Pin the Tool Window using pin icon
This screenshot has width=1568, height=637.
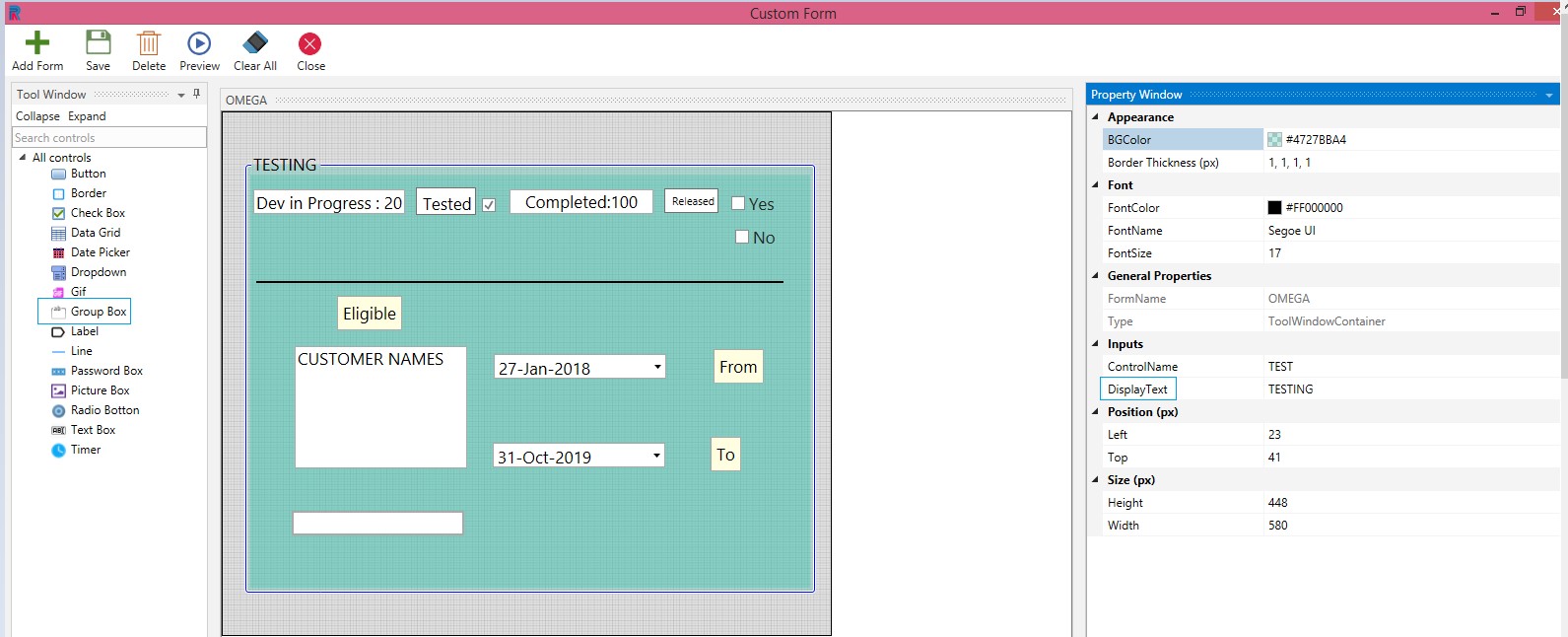(197, 94)
